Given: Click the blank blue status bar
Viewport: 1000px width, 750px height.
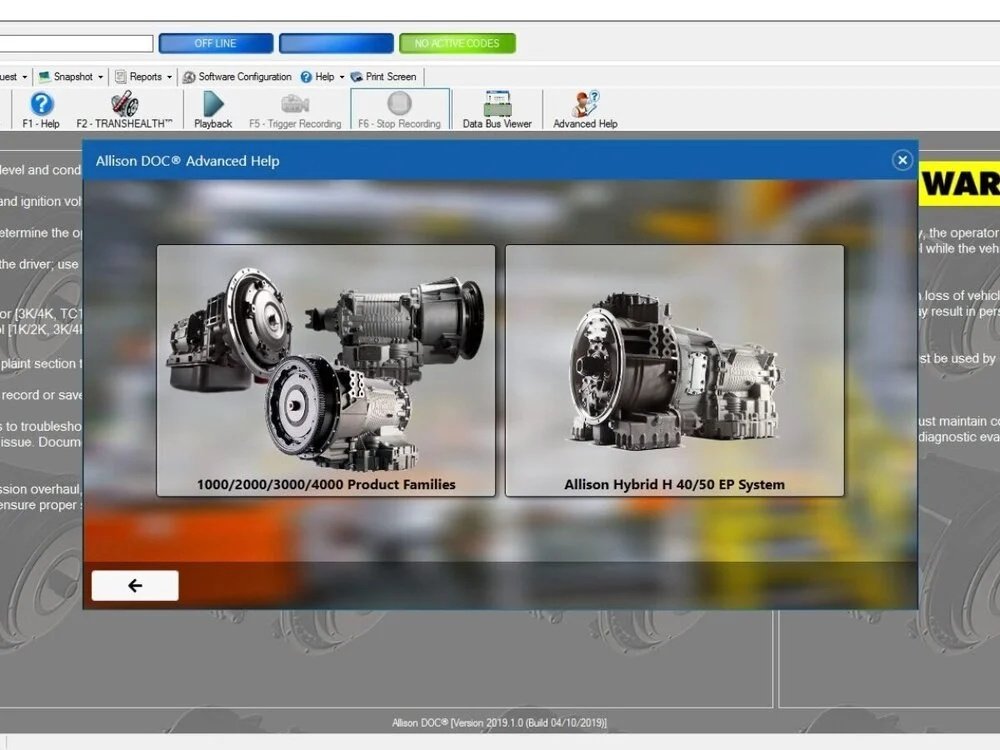Looking at the screenshot, I should point(336,44).
